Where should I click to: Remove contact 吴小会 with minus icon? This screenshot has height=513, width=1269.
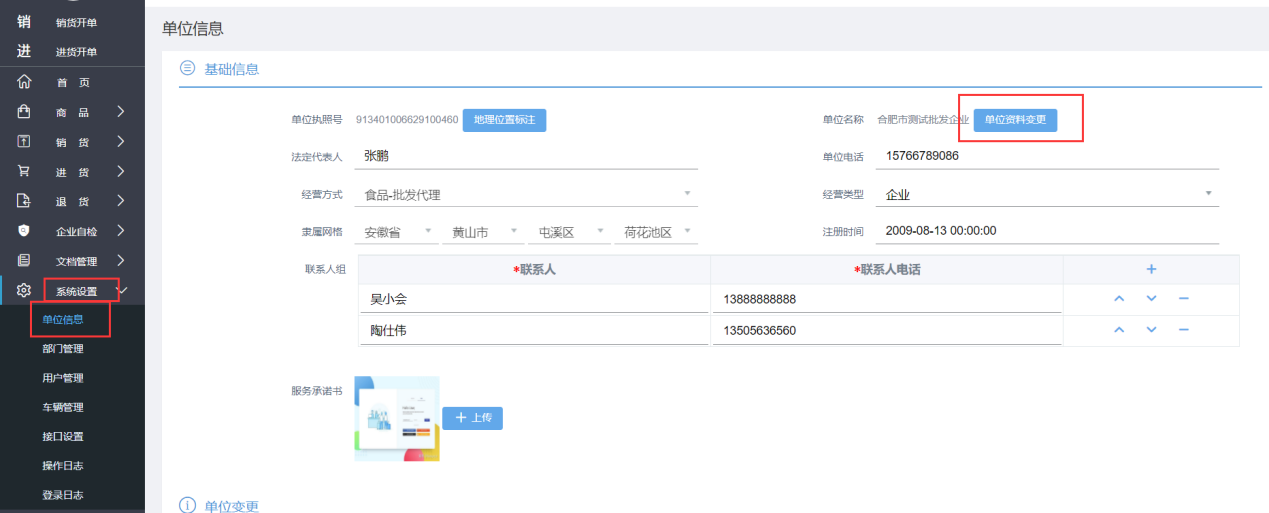point(1183,299)
